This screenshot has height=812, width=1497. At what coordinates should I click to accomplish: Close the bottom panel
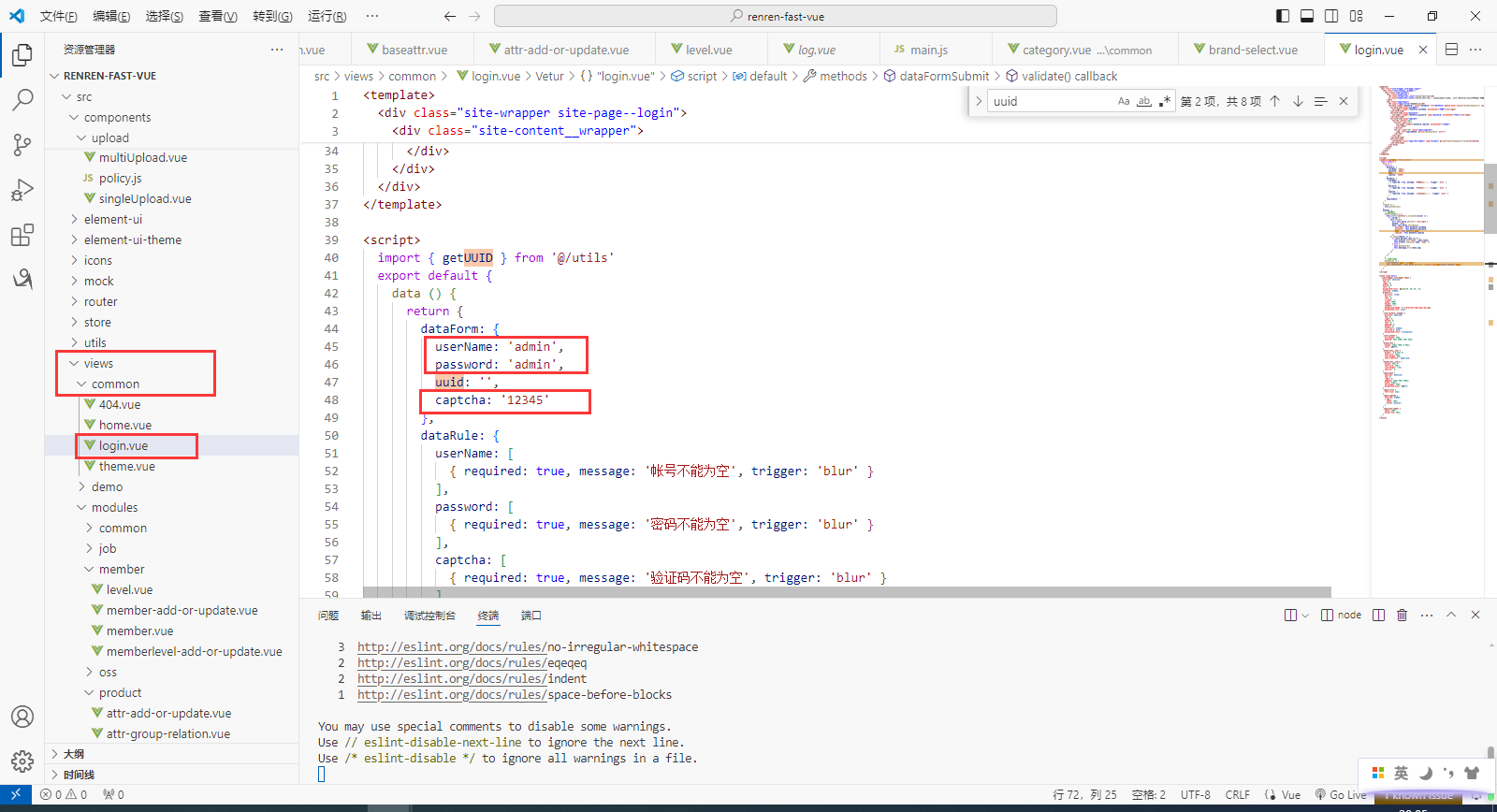coord(1475,615)
